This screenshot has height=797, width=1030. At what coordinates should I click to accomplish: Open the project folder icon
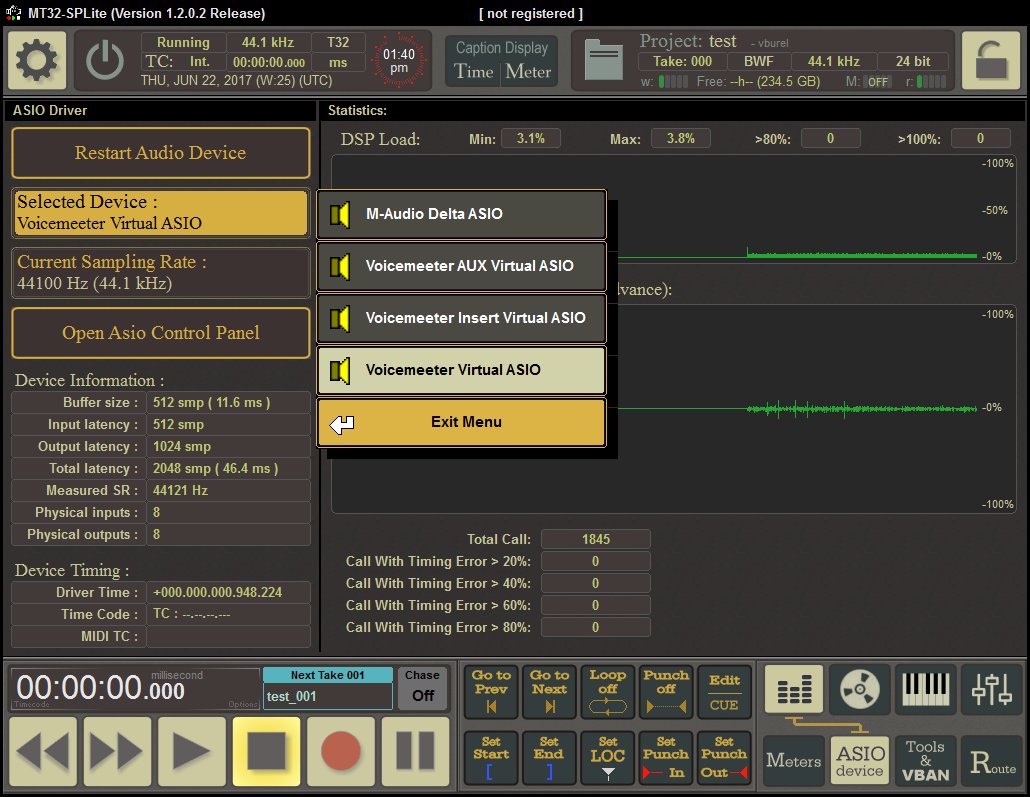(x=604, y=60)
